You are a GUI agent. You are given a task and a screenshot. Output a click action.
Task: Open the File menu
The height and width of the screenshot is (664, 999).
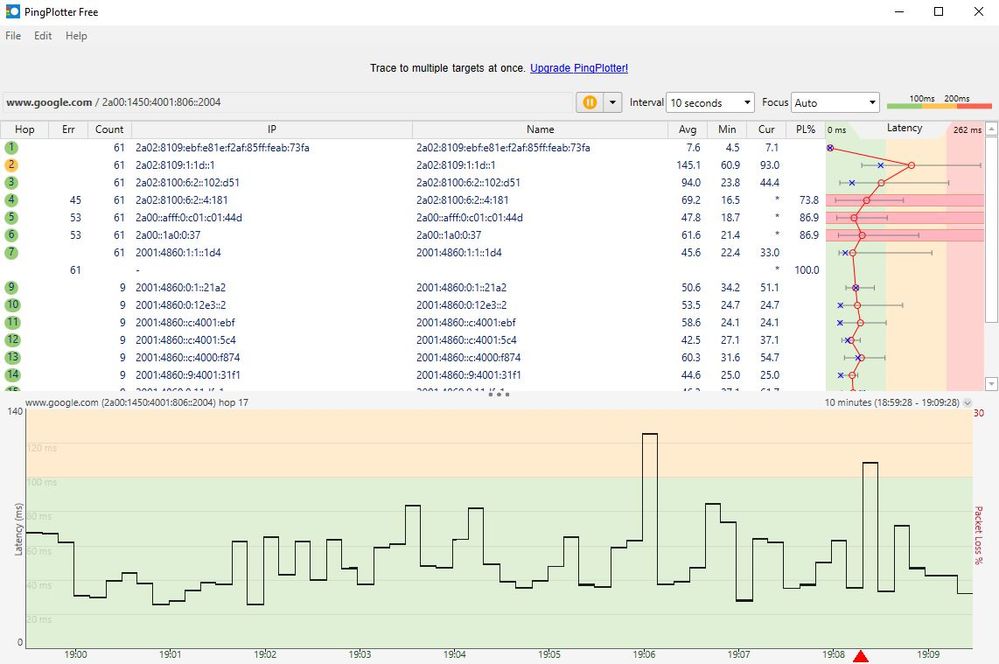point(13,36)
